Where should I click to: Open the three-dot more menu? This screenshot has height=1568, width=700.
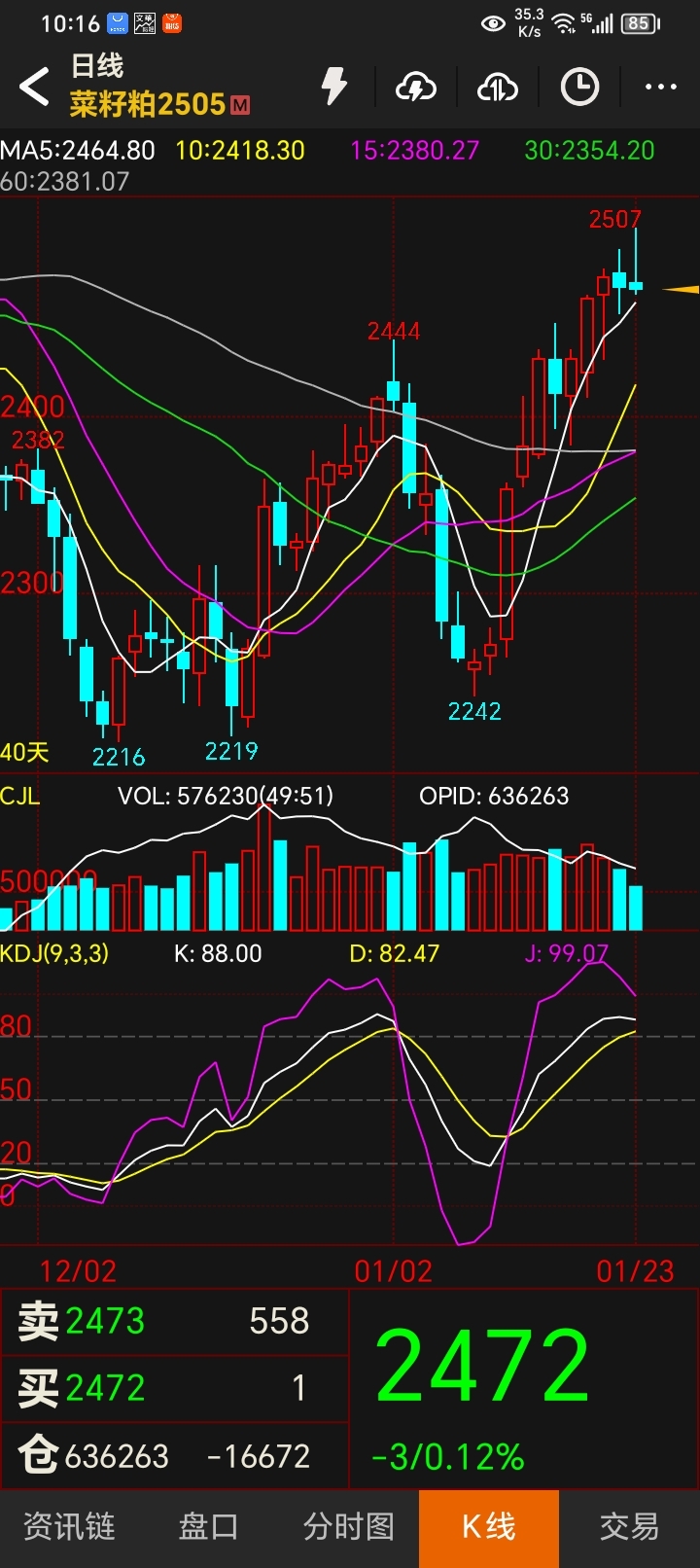pos(661,88)
